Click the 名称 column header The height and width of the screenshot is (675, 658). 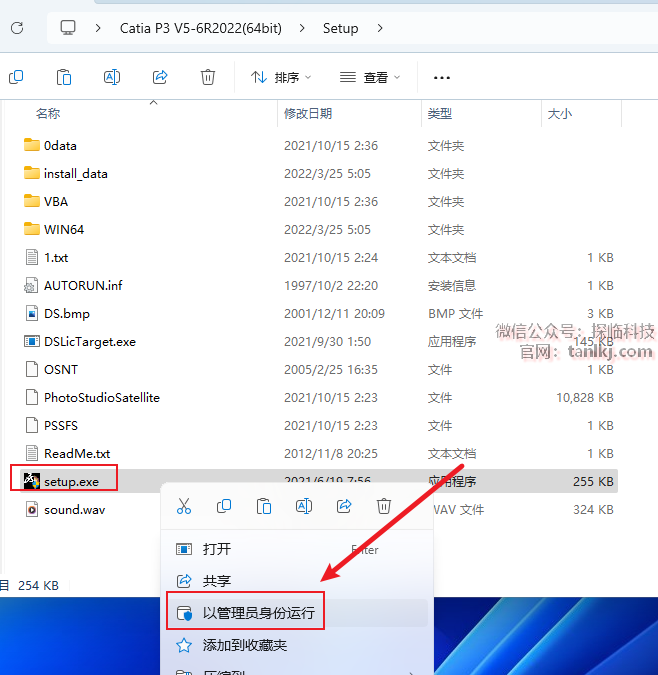point(48,114)
